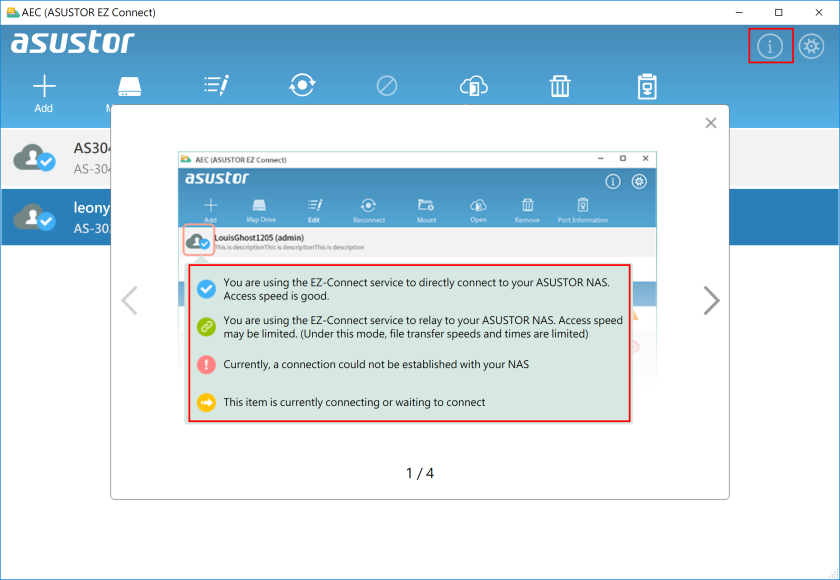Minimize the AEC window
The width and height of the screenshot is (840, 580).
[739, 12]
